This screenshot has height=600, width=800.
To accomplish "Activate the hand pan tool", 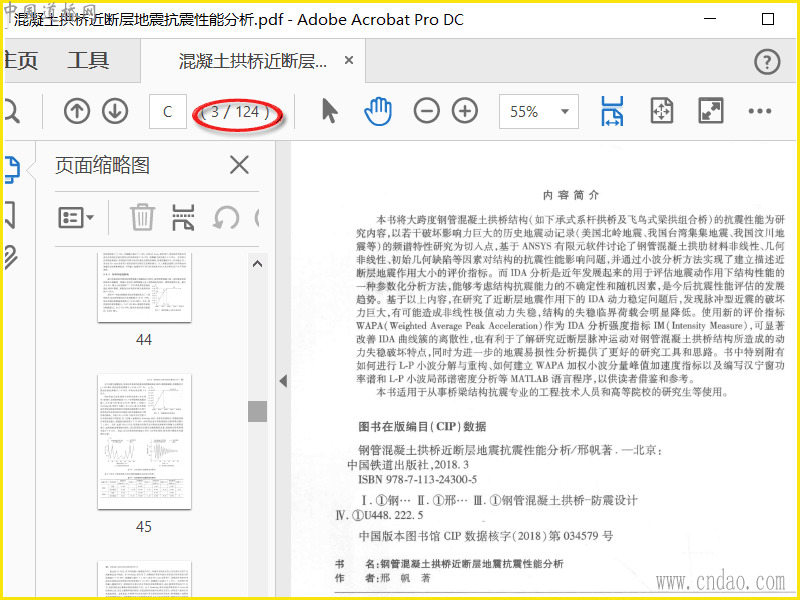I will point(378,111).
